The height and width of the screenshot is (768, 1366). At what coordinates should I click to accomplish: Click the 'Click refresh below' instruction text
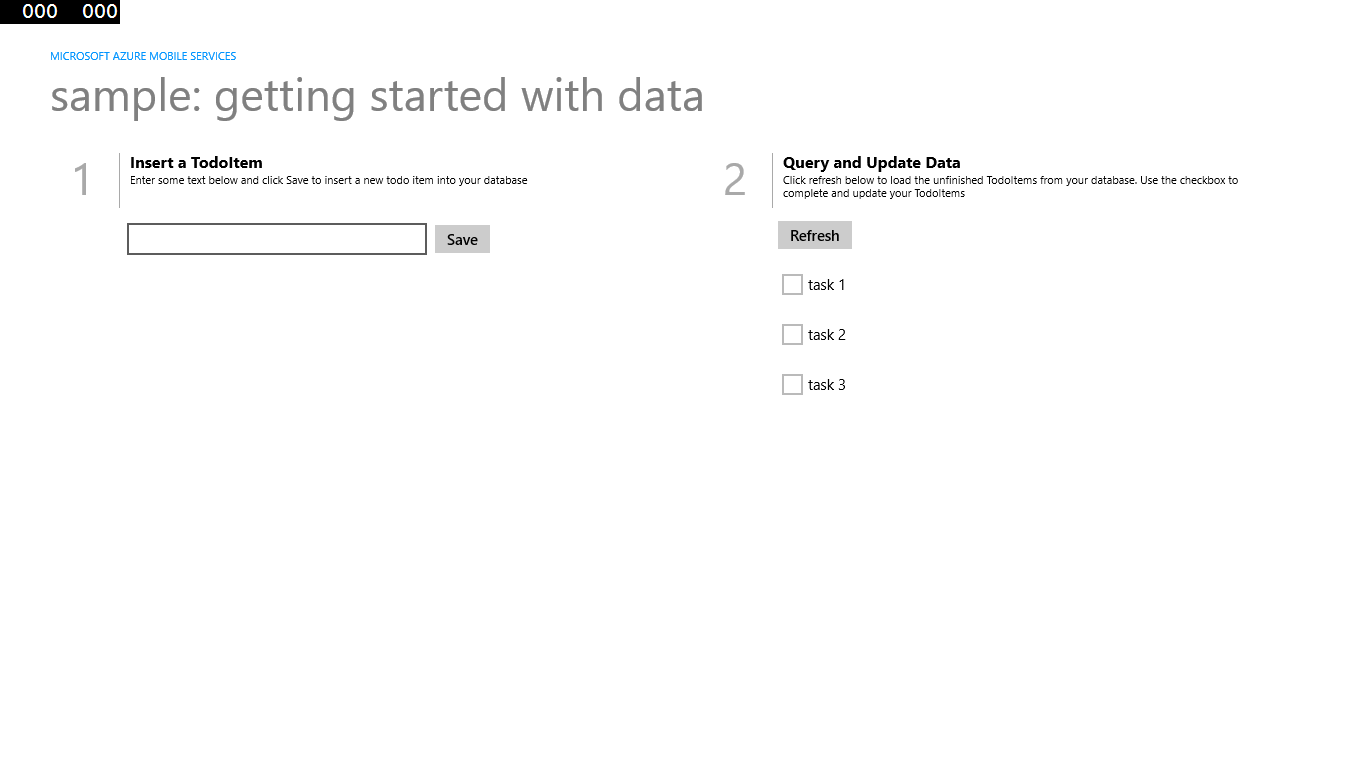[1010, 187]
